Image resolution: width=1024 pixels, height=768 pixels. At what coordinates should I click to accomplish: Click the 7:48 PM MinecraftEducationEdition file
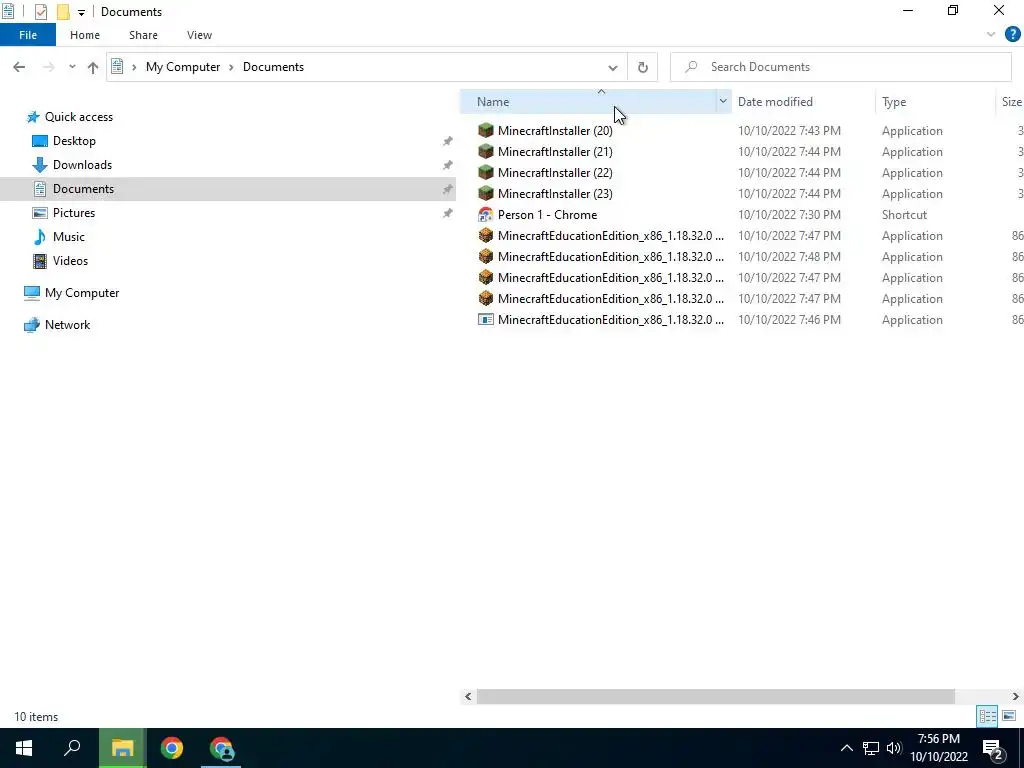[x=610, y=257]
